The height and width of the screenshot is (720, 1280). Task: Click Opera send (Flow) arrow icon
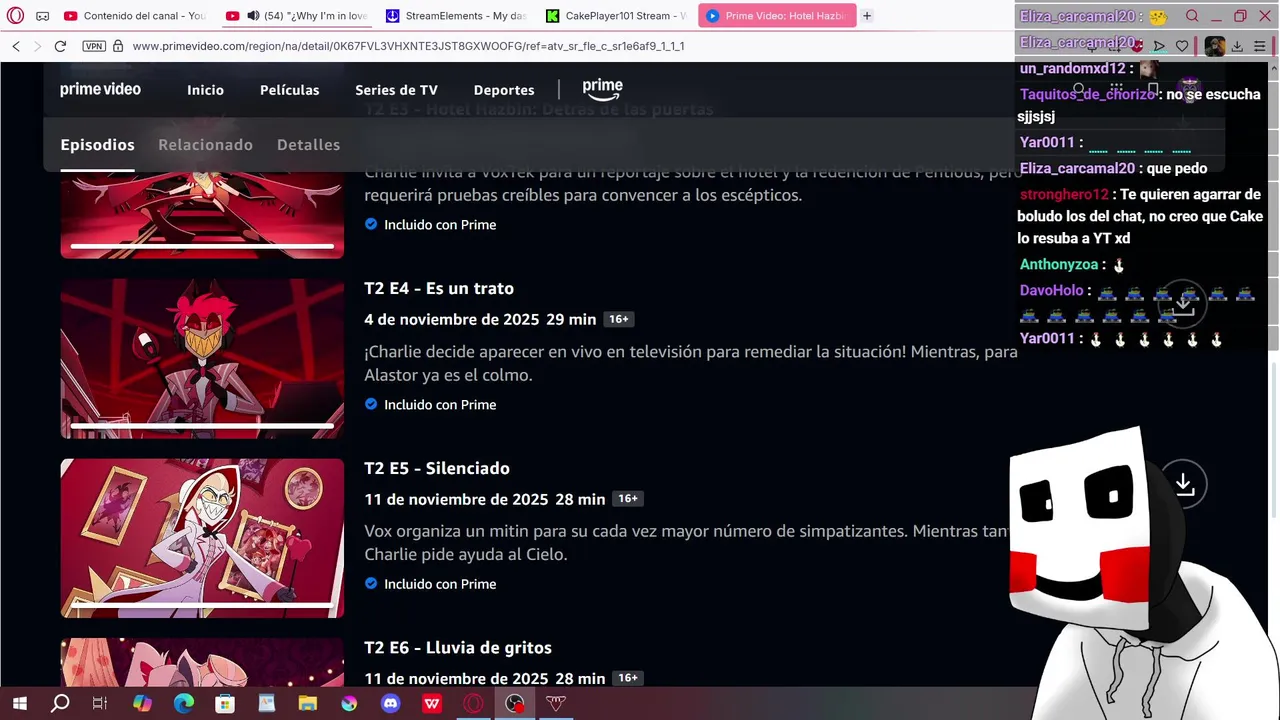click(1159, 46)
